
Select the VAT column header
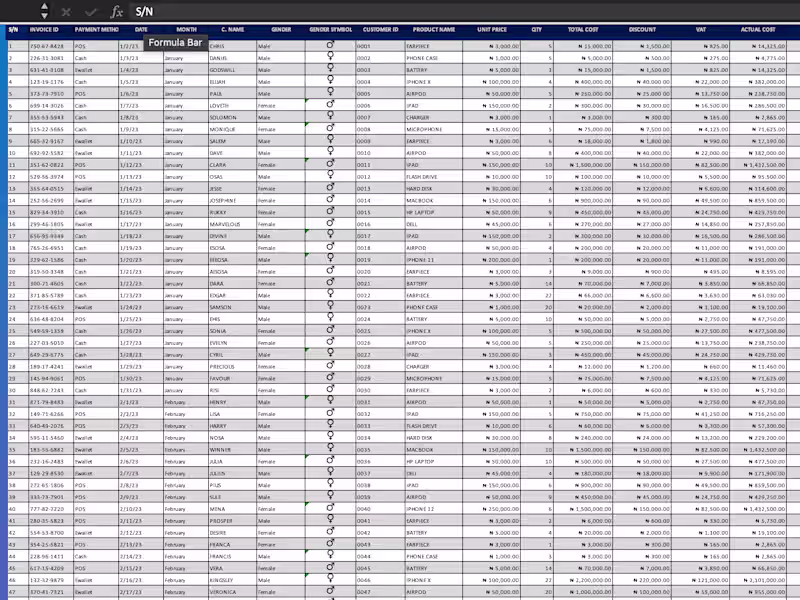pyautogui.click(x=701, y=30)
